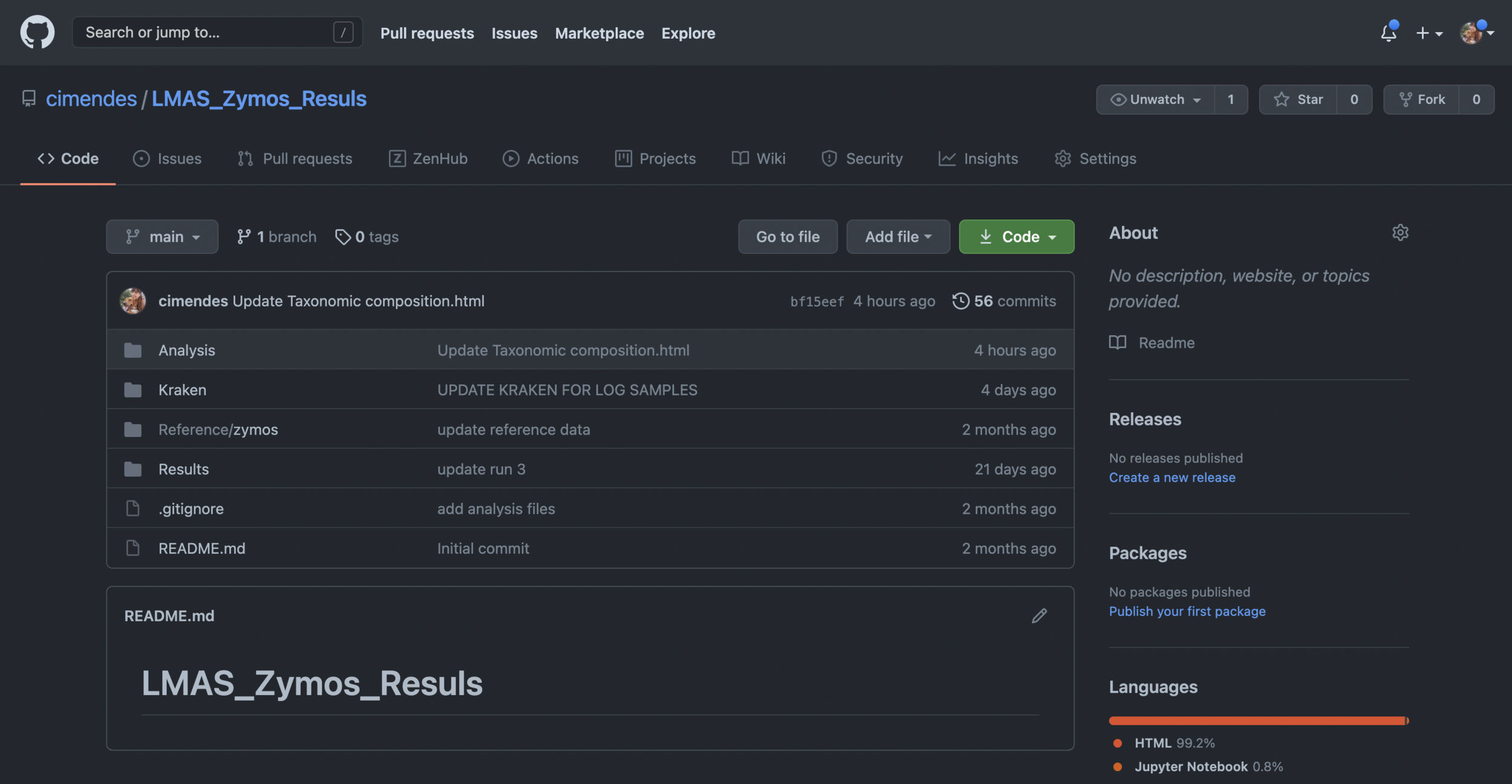Screen dimensions: 1512x784
Task: Click the GitHub Octocat home logo
Action: click(x=37, y=32)
